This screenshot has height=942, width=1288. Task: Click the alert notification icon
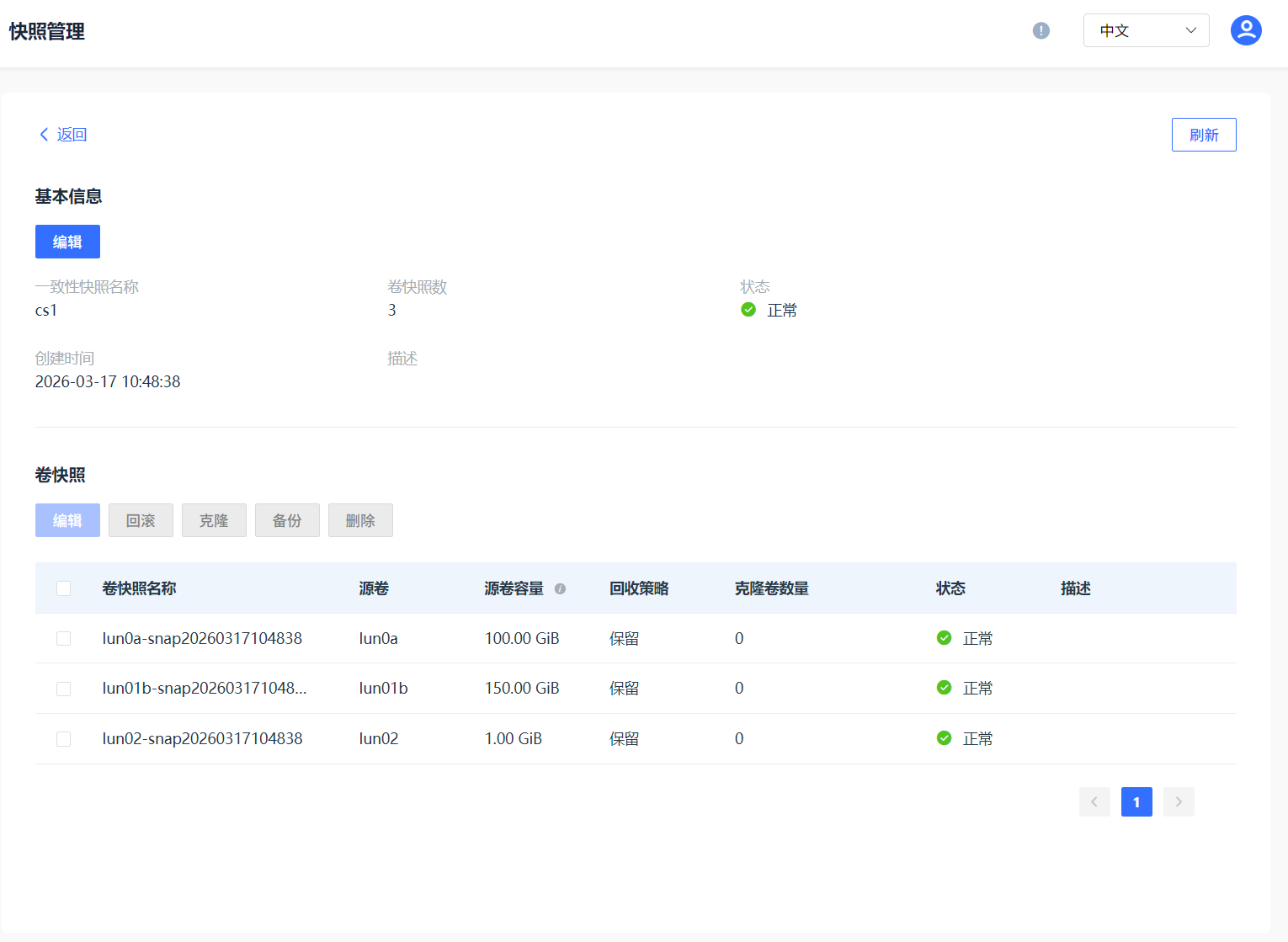click(1041, 30)
